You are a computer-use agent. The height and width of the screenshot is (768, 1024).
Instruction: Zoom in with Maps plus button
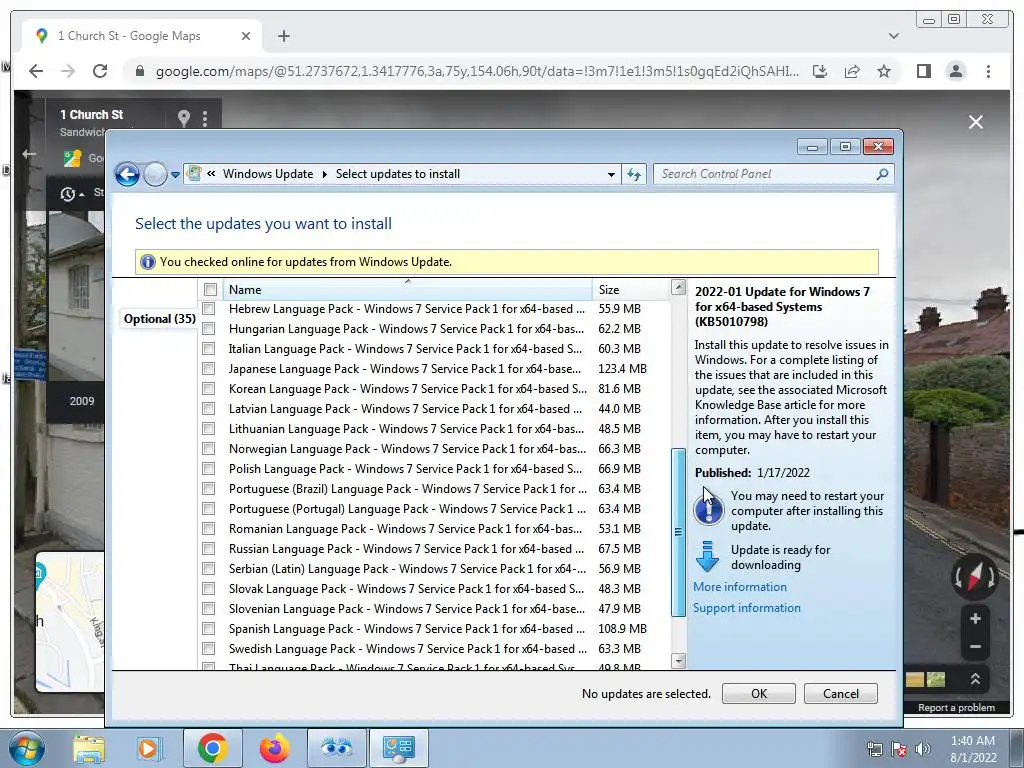pyautogui.click(x=975, y=618)
